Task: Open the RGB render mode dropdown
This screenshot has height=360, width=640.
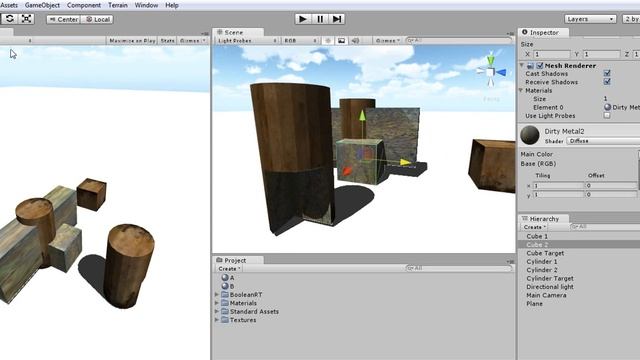Action: click(x=300, y=40)
